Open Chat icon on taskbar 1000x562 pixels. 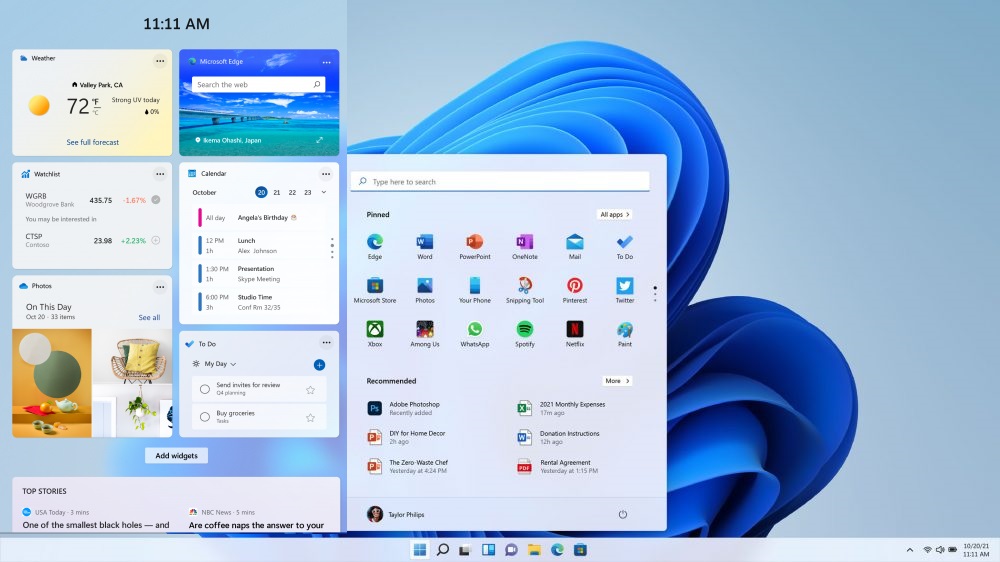511,549
